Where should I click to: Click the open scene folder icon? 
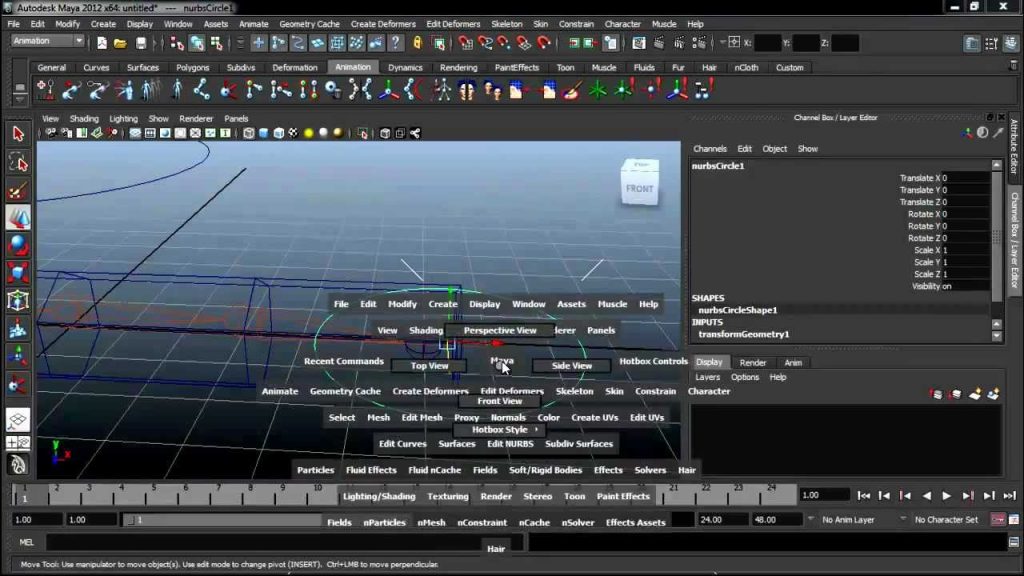120,43
